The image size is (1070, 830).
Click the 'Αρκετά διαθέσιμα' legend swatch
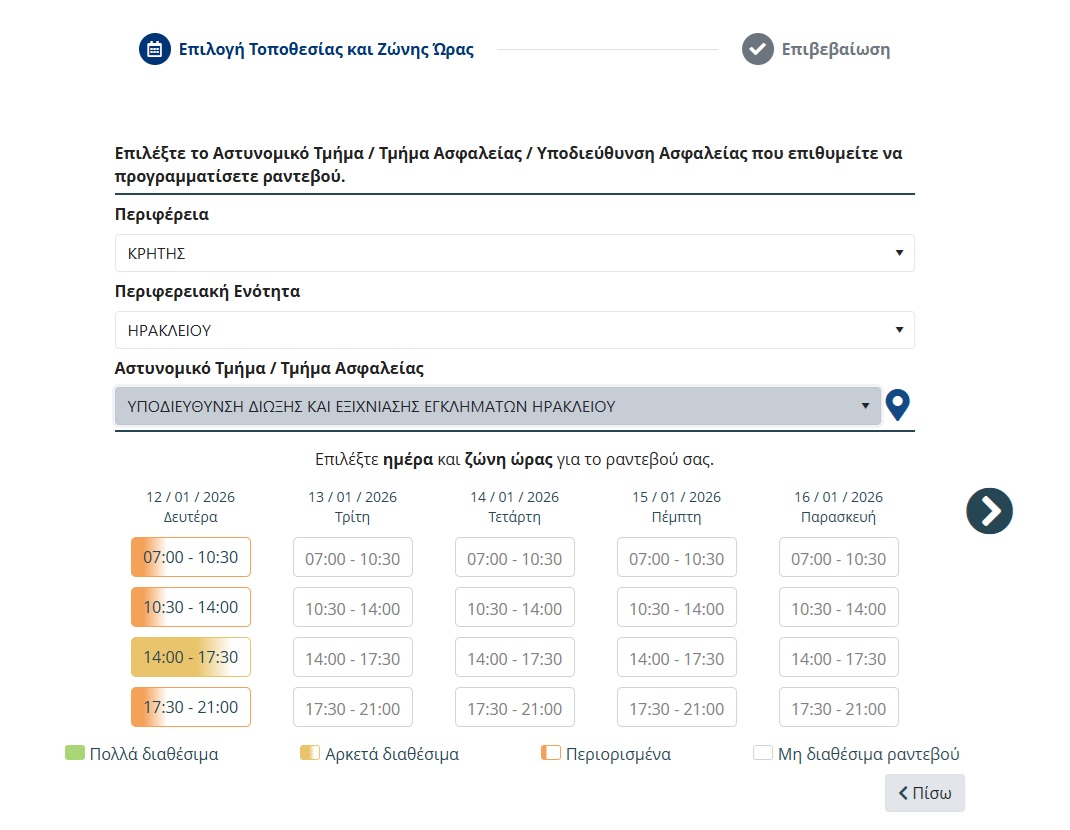309,753
